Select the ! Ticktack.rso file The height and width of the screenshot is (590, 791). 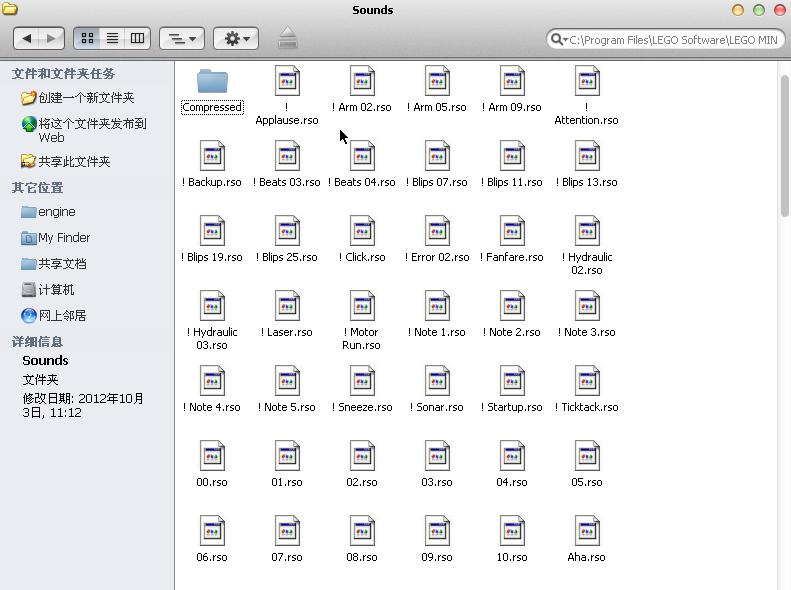[587, 390]
